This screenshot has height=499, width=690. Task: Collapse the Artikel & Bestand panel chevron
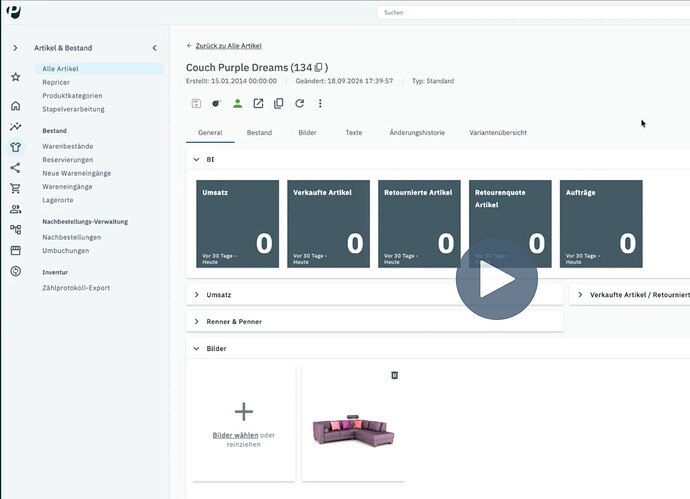[154, 48]
